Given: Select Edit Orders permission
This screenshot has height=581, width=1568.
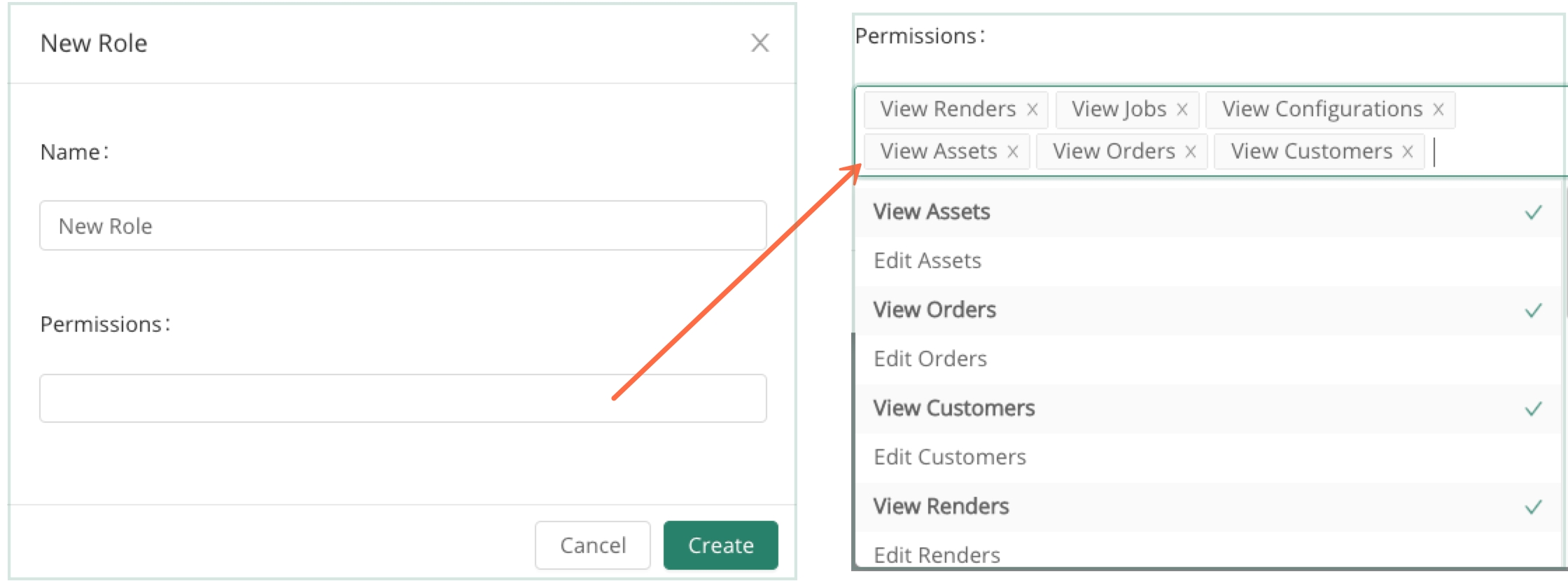Looking at the screenshot, I should coord(930,359).
